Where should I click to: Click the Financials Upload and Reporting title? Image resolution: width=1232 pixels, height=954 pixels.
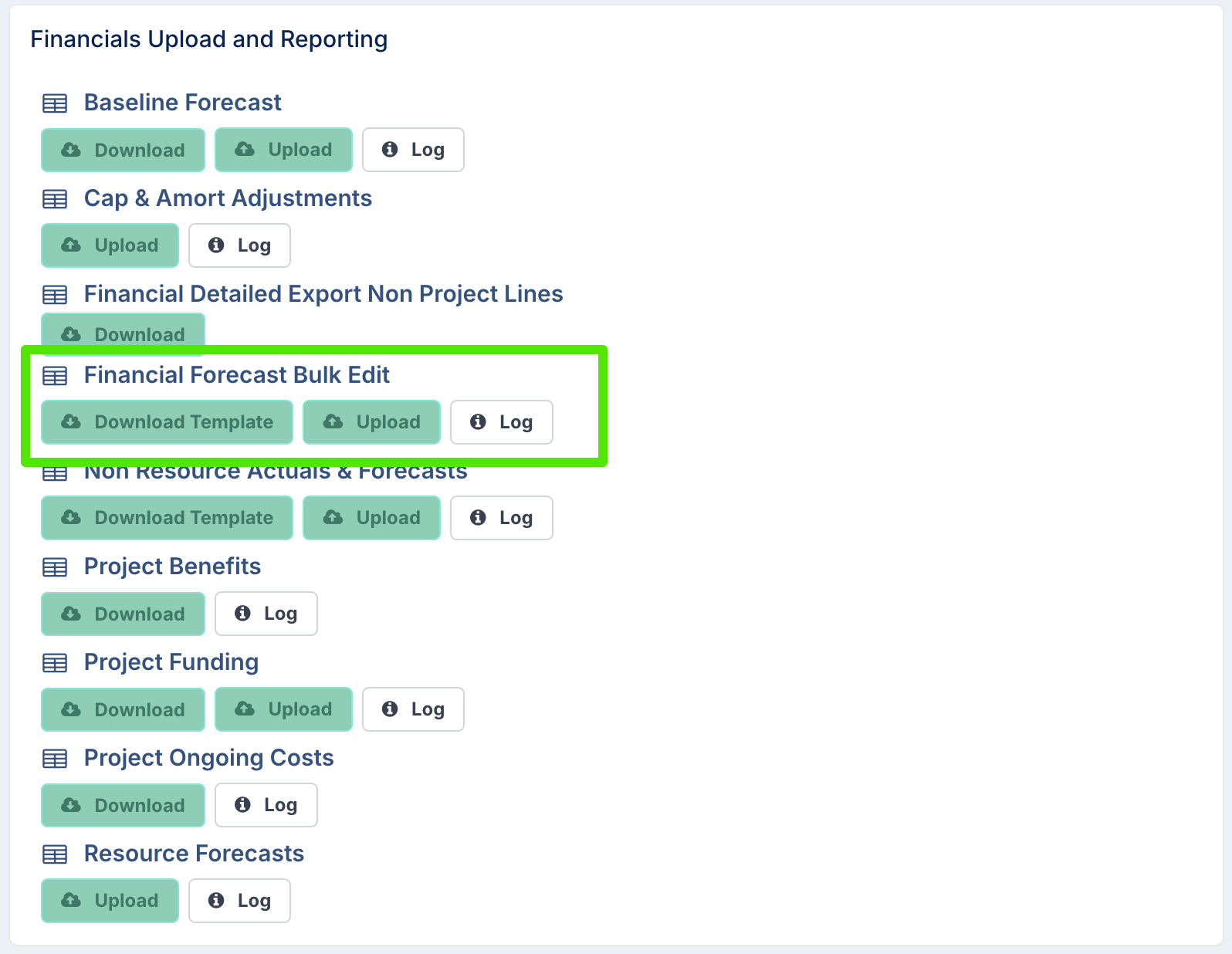209,39
